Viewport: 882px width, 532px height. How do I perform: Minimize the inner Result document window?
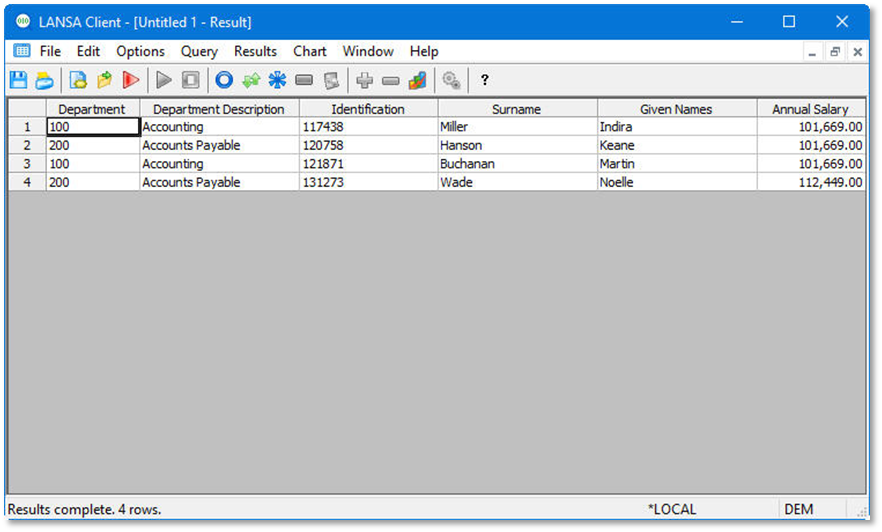(x=812, y=52)
